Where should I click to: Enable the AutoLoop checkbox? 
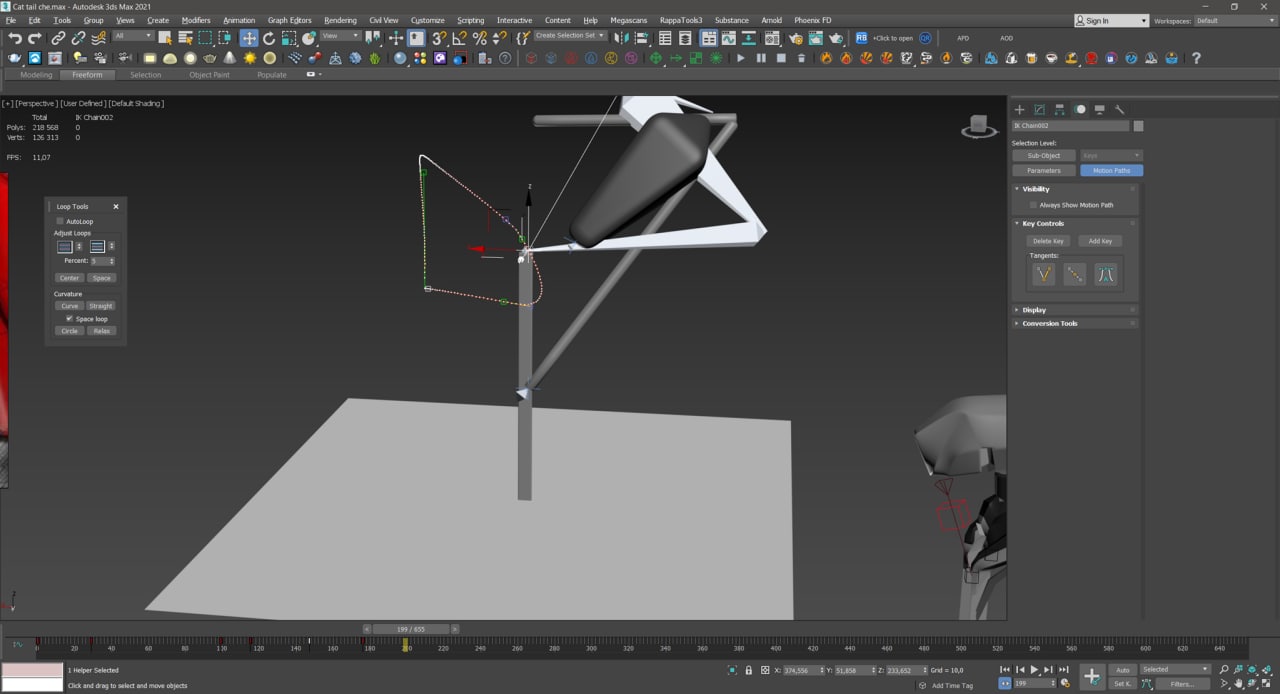pyautogui.click(x=60, y=221)
